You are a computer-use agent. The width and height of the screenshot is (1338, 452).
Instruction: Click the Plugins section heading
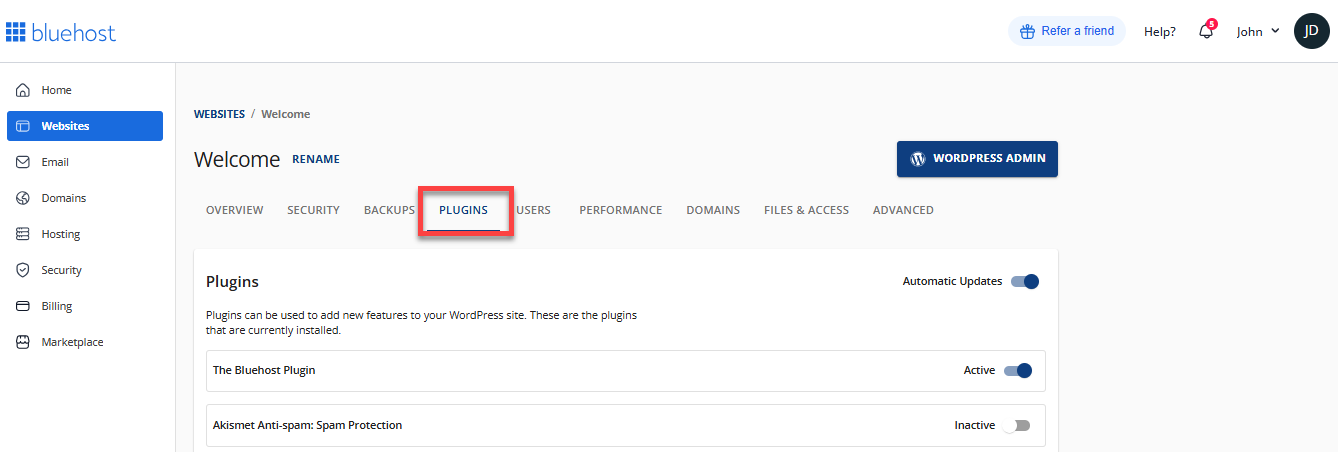pyautogui.click(x=232, y=282)
